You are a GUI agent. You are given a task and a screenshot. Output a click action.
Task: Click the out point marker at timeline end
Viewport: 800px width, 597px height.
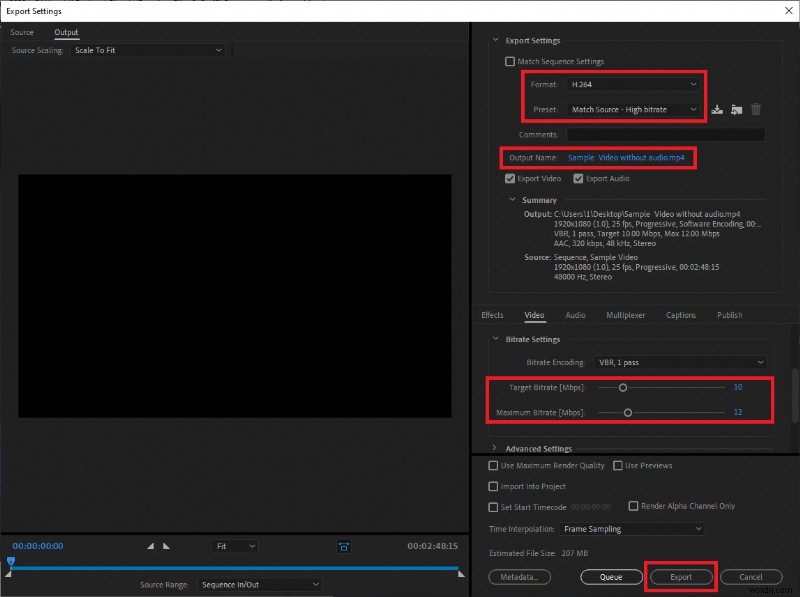461,574
